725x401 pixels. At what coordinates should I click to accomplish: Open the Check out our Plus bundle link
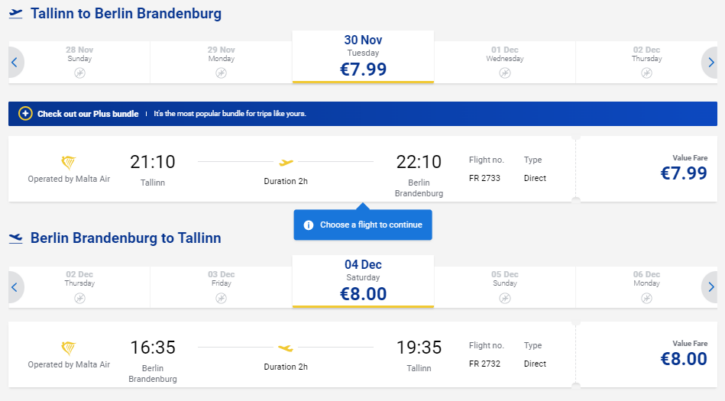[x=88, y=114]
